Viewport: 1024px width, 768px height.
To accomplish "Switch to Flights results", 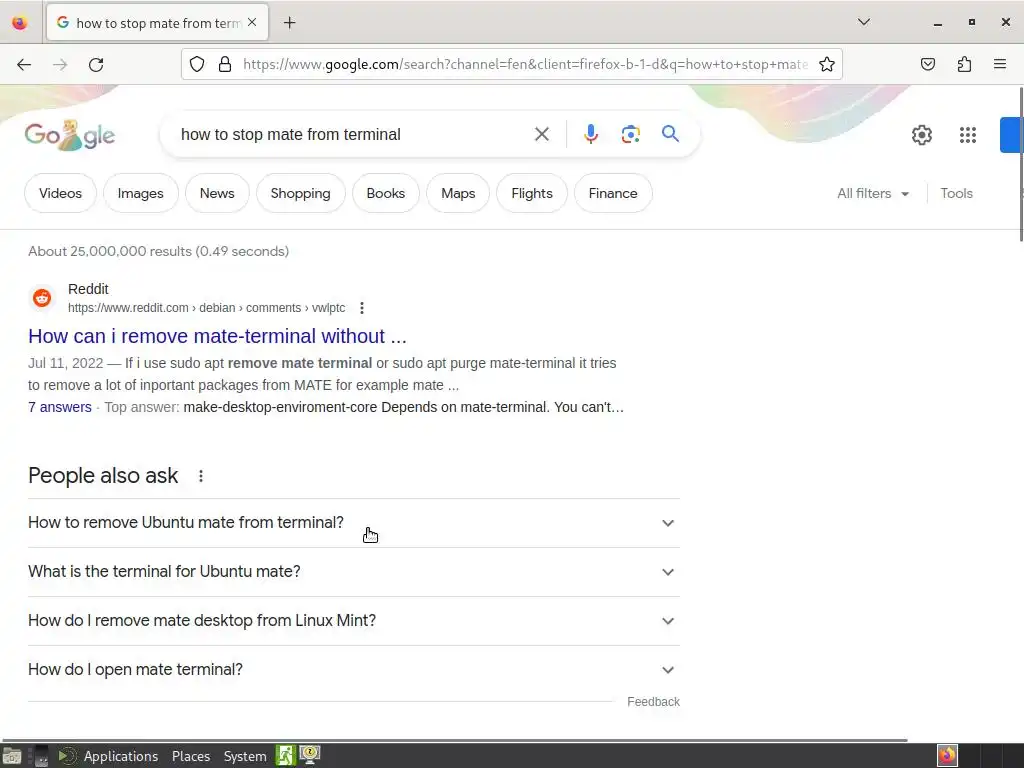I will (x=532, y=193).
